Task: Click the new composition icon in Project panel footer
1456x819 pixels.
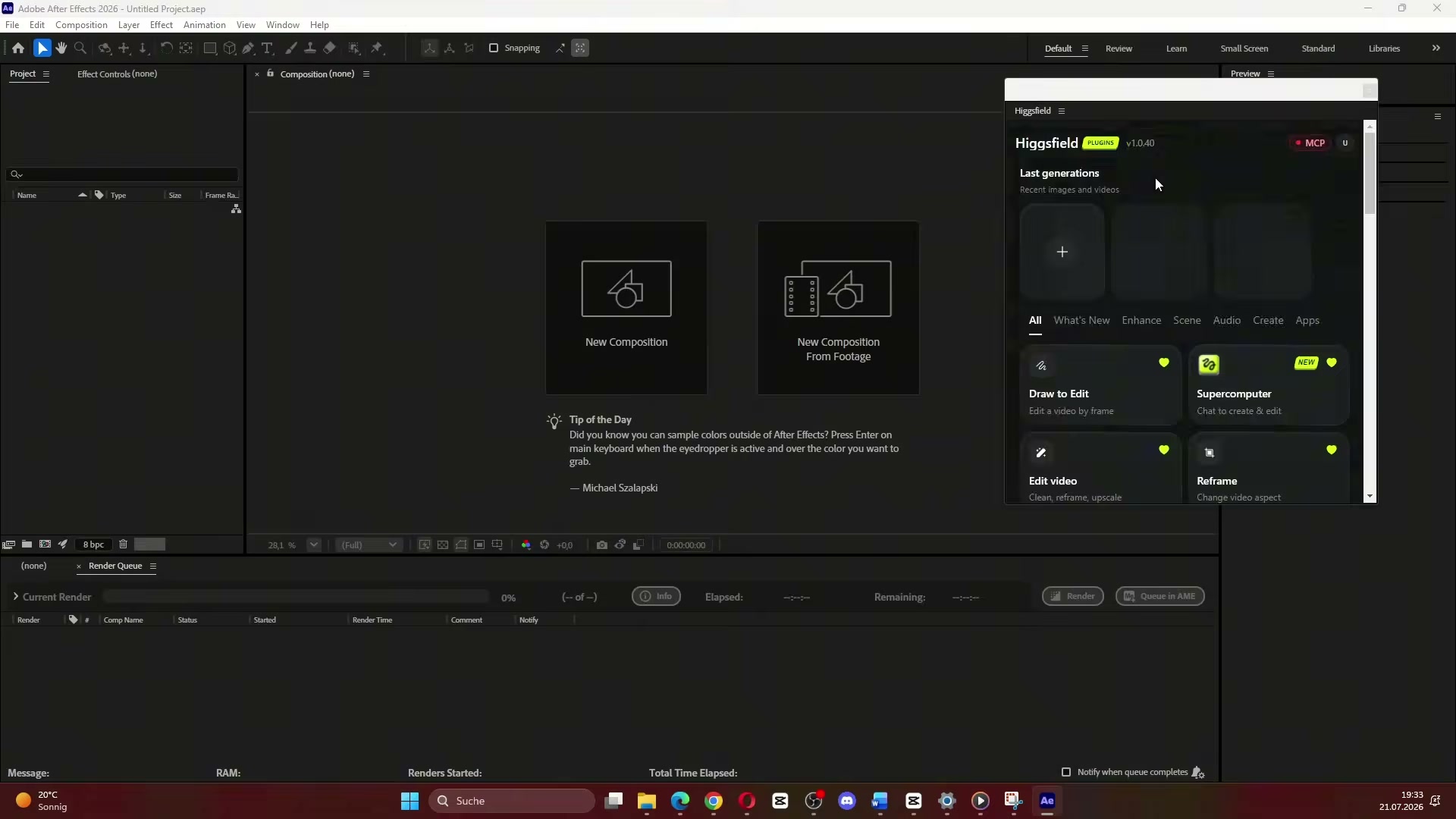Action: coord(45,544)
